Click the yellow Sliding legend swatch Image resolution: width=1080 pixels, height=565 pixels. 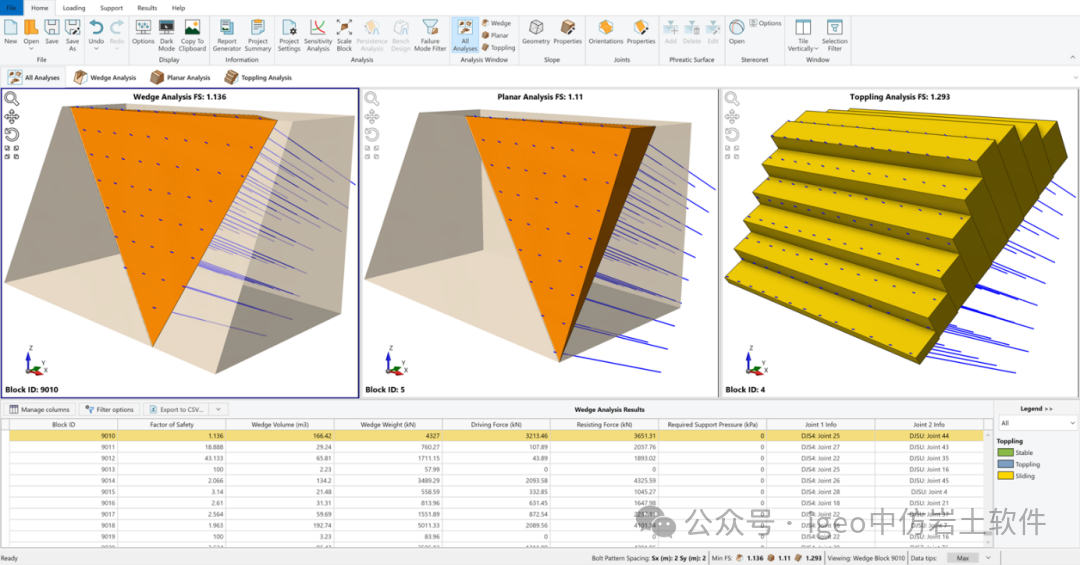[x=1006, y=476]
